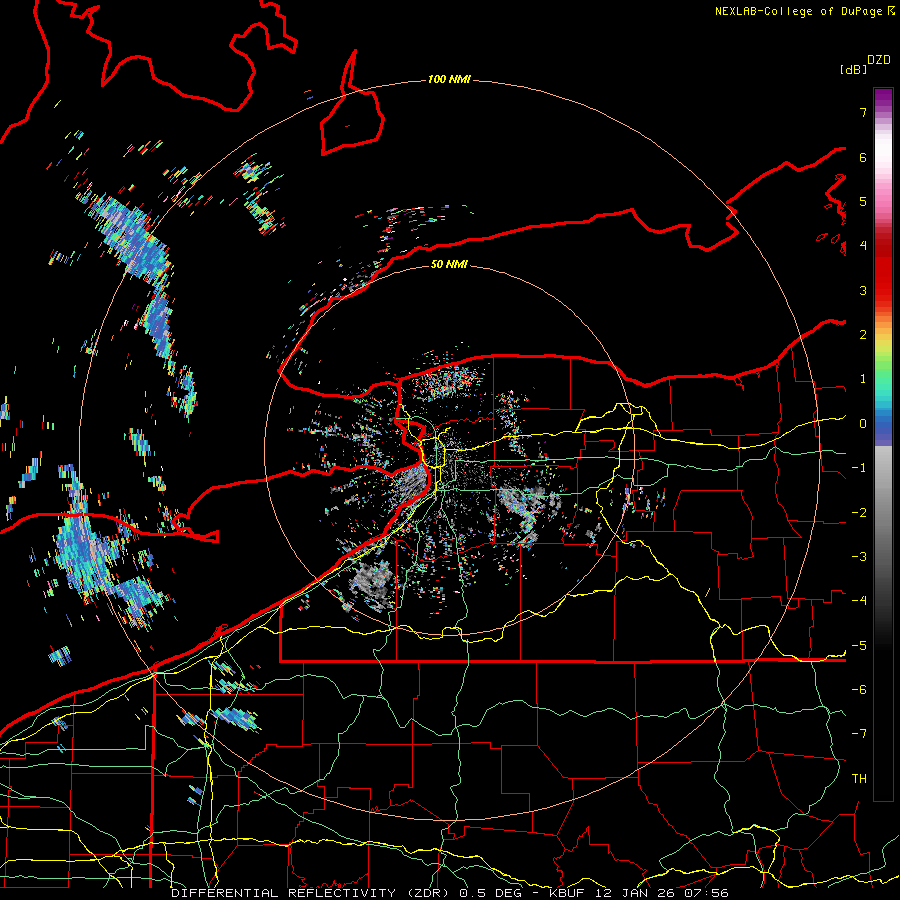Click the 50 NMI range ring label
This screenshot has width=900, height=900.
coord(449,265)
